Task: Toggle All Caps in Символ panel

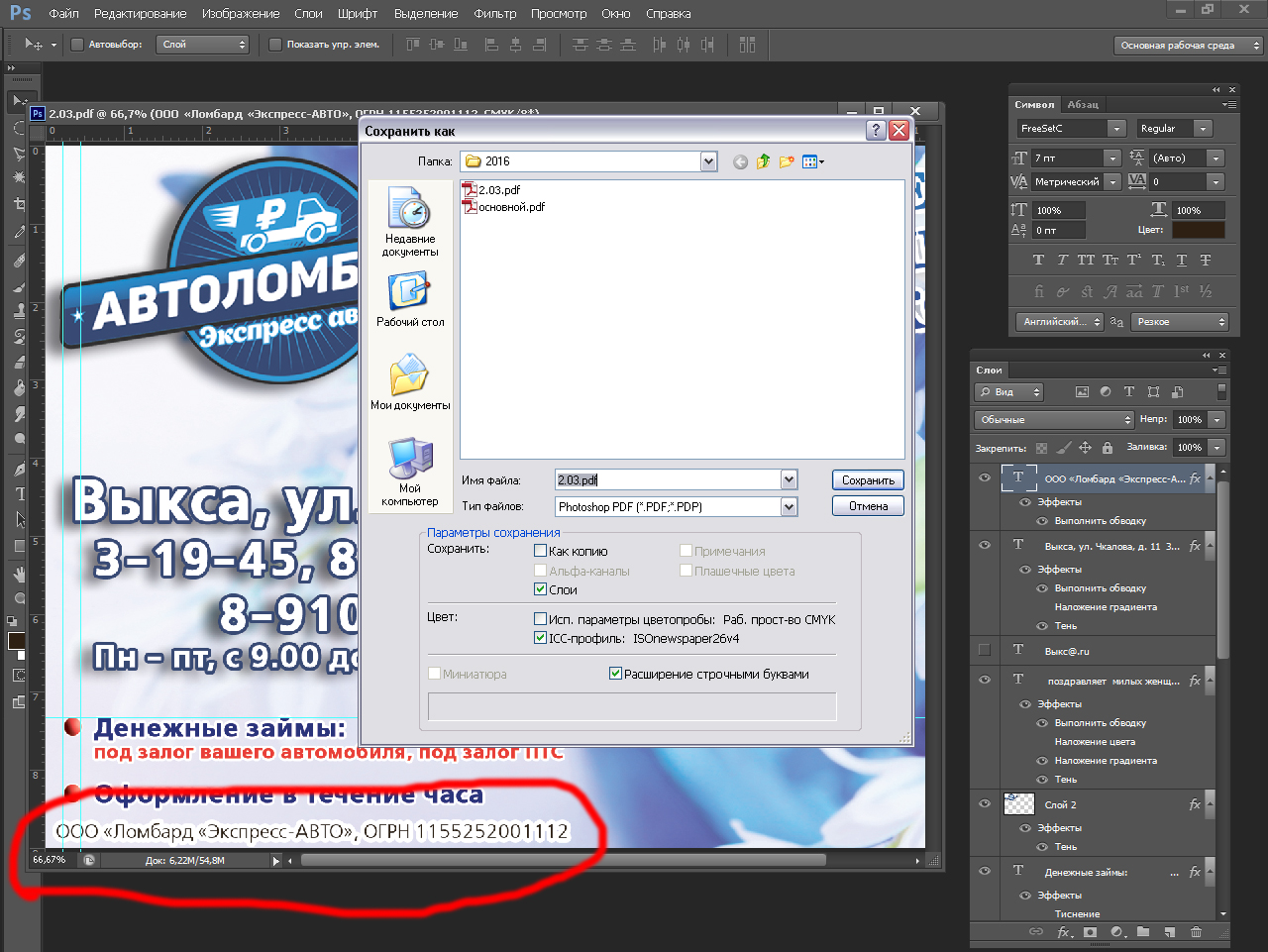Action: [1086, 260]
